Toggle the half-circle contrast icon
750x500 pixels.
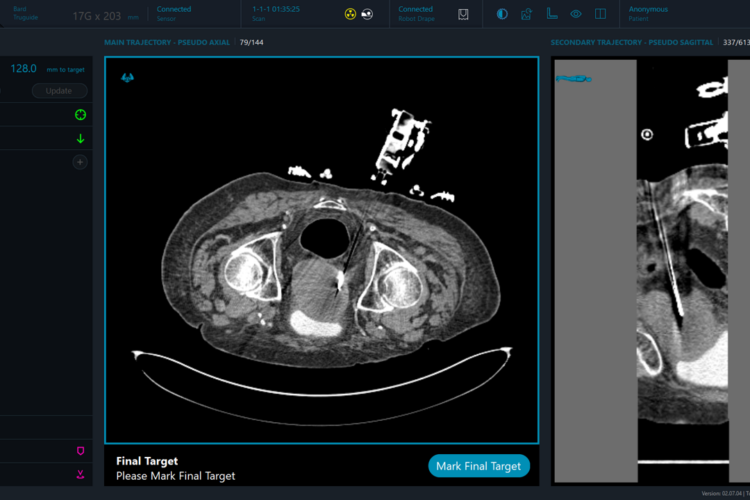click(502, 14)
